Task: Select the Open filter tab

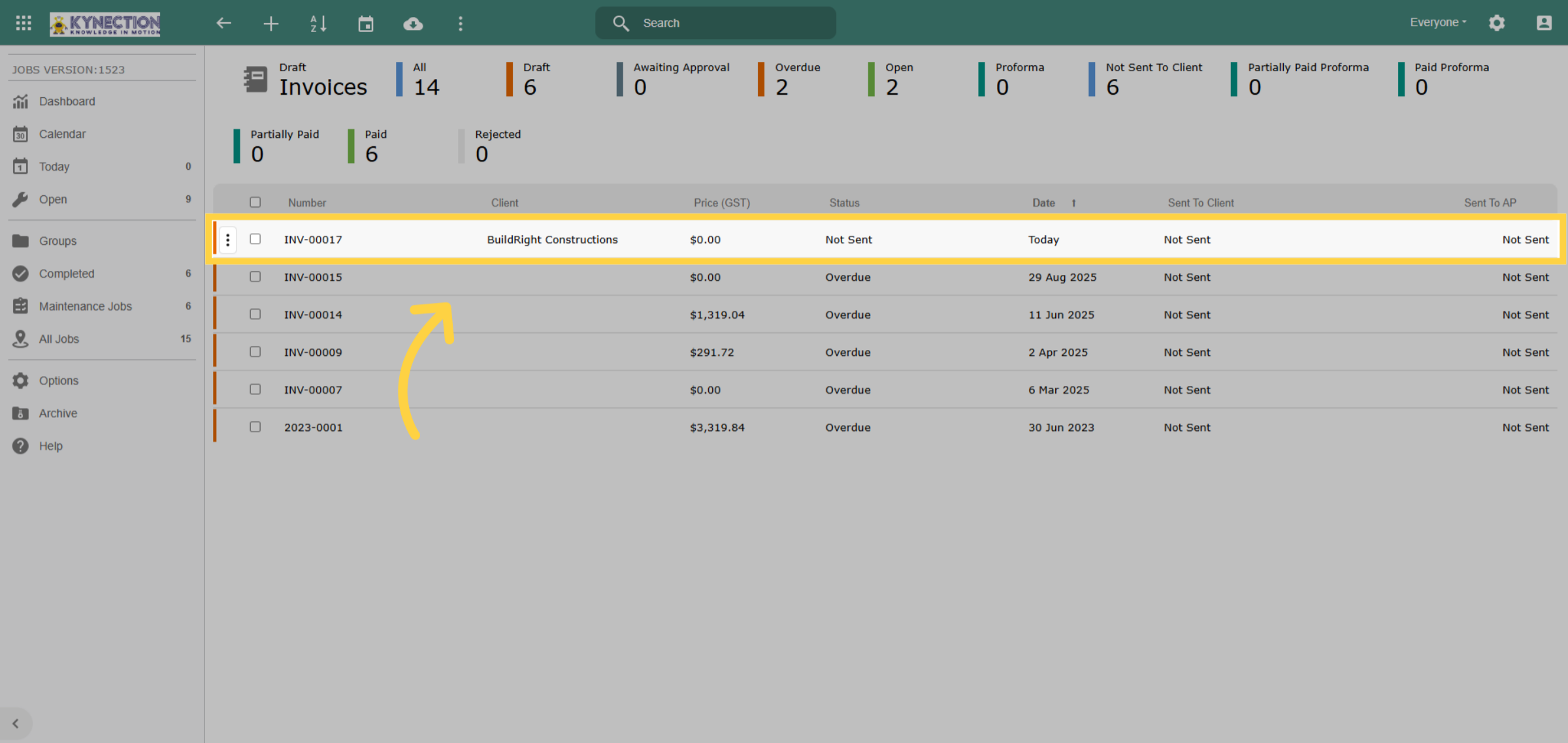Action: [892, 79]
